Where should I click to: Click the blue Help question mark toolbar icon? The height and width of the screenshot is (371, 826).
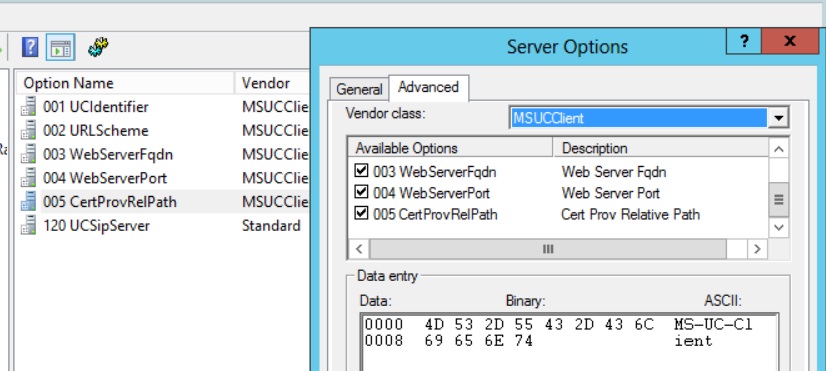30,47
